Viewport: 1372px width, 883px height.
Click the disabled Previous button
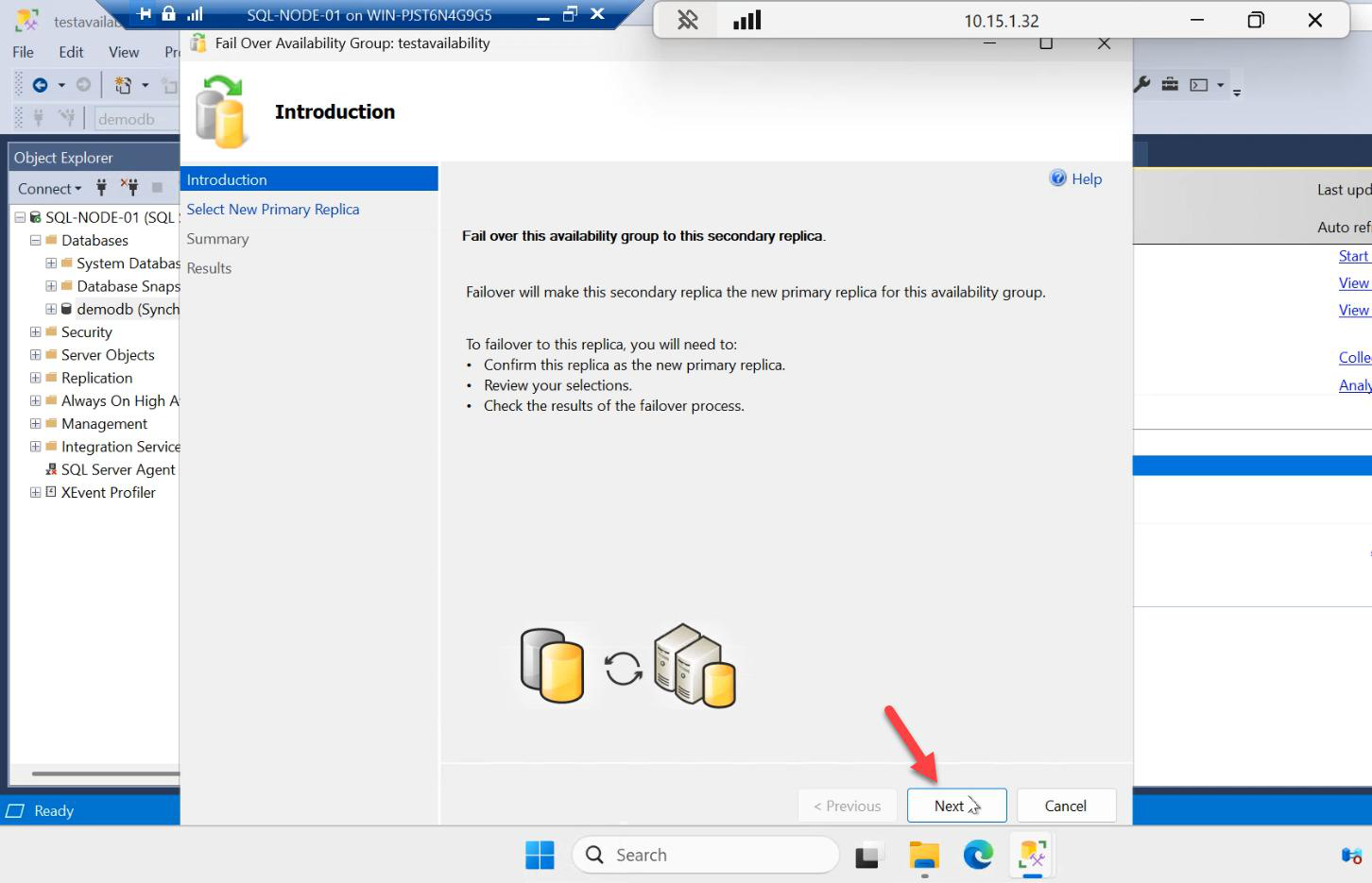pyautogui.click(x=847, y=806)
